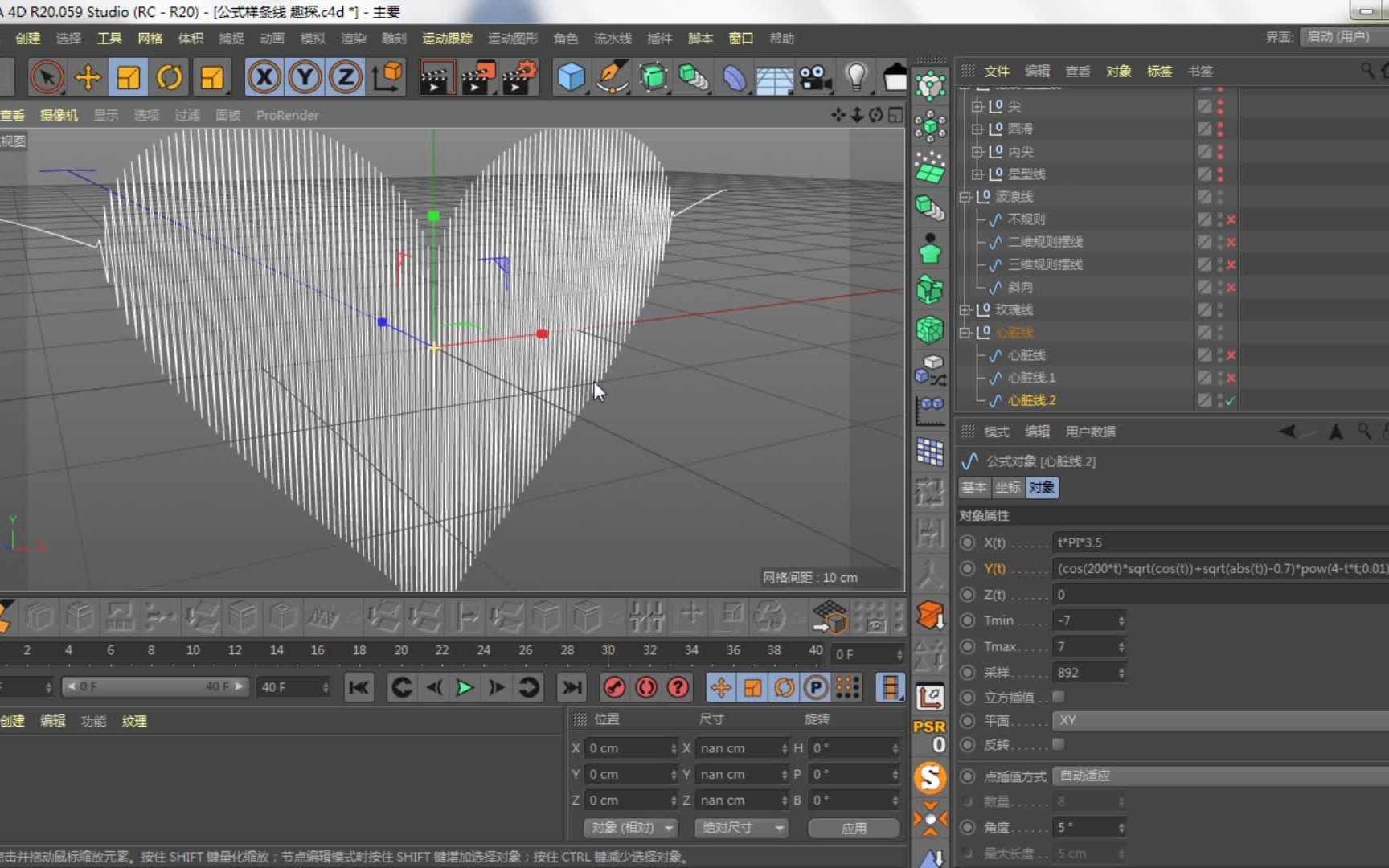Select the 心脏线.2 formula object
Image resolution: width=1389 pixels, height=868 pixels.
click(1031, 400)
